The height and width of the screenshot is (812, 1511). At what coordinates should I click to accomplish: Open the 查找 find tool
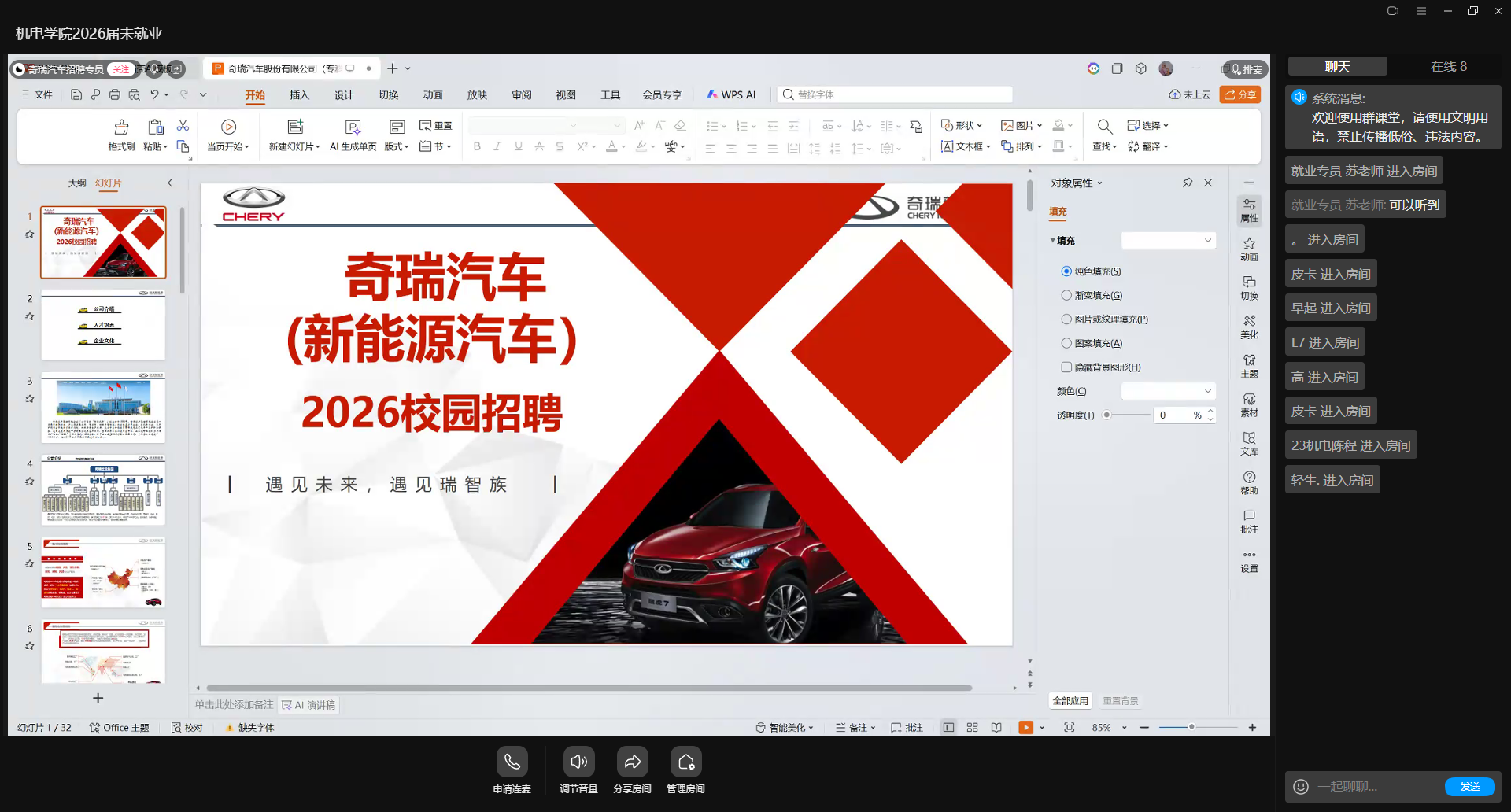pyautogui.click(x=1105, y=135)
